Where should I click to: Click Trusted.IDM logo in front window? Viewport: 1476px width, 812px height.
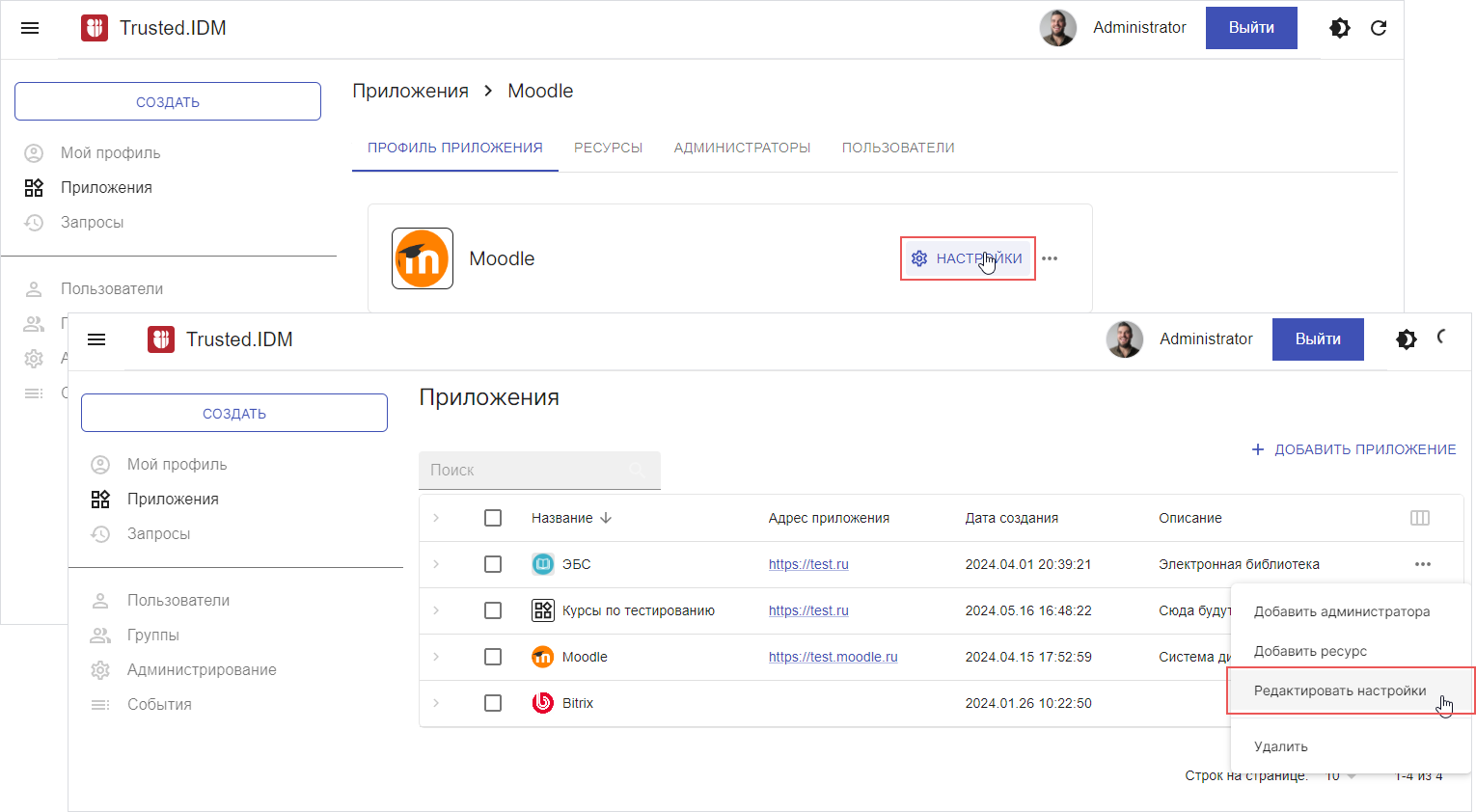click(161, 339)
